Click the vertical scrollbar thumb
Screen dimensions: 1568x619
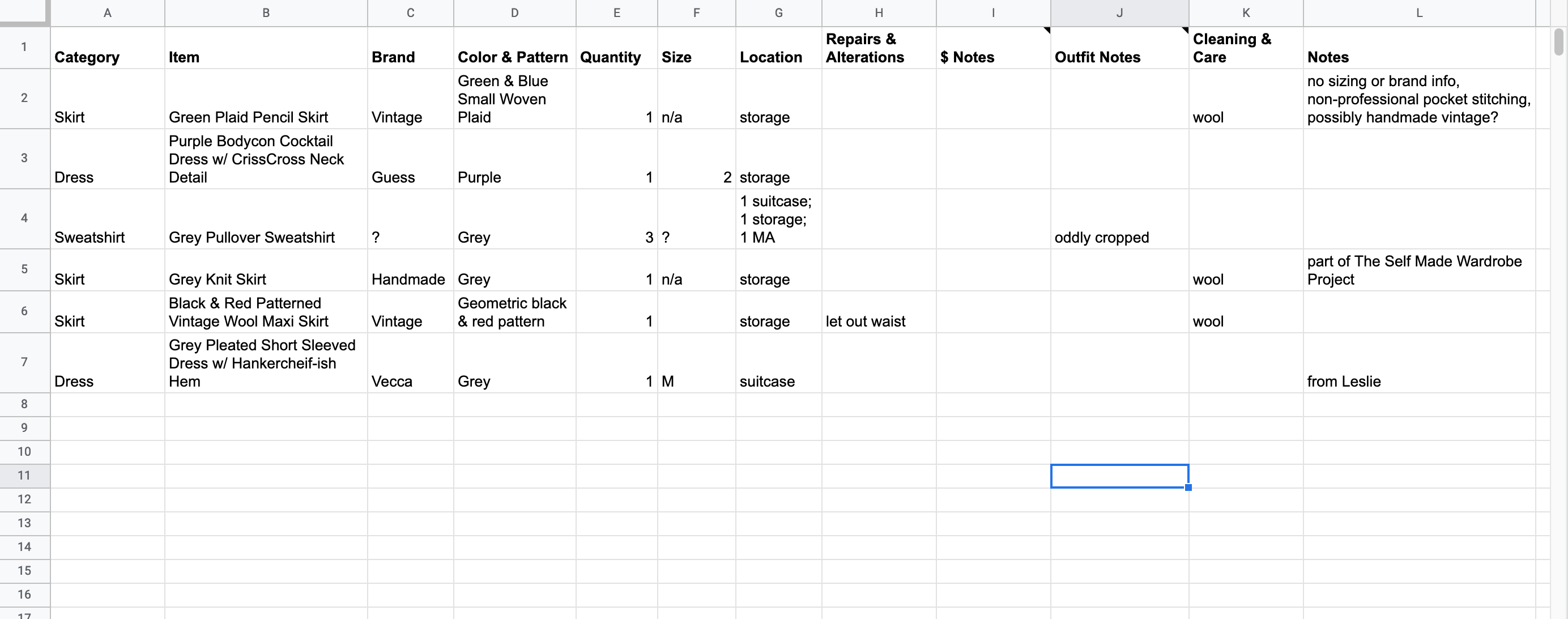(x=1558, y=43)
